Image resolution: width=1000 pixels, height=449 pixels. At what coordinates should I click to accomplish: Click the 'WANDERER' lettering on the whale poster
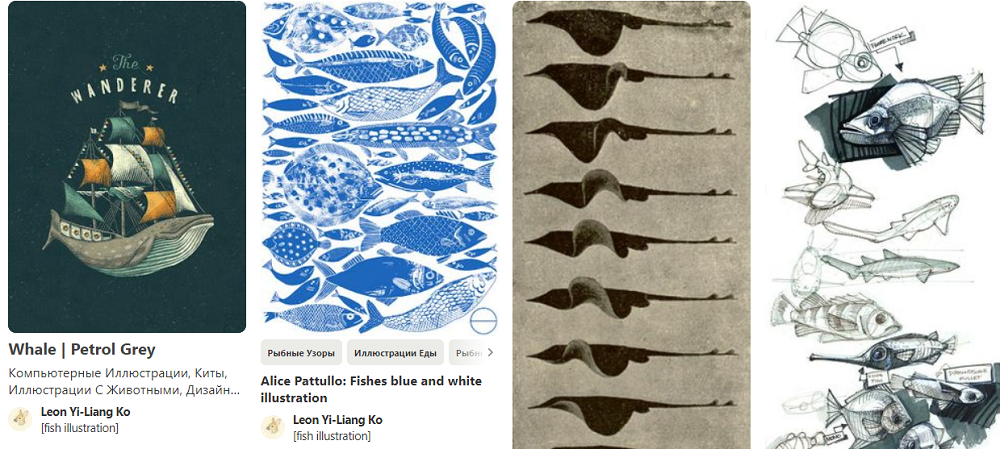124,92
